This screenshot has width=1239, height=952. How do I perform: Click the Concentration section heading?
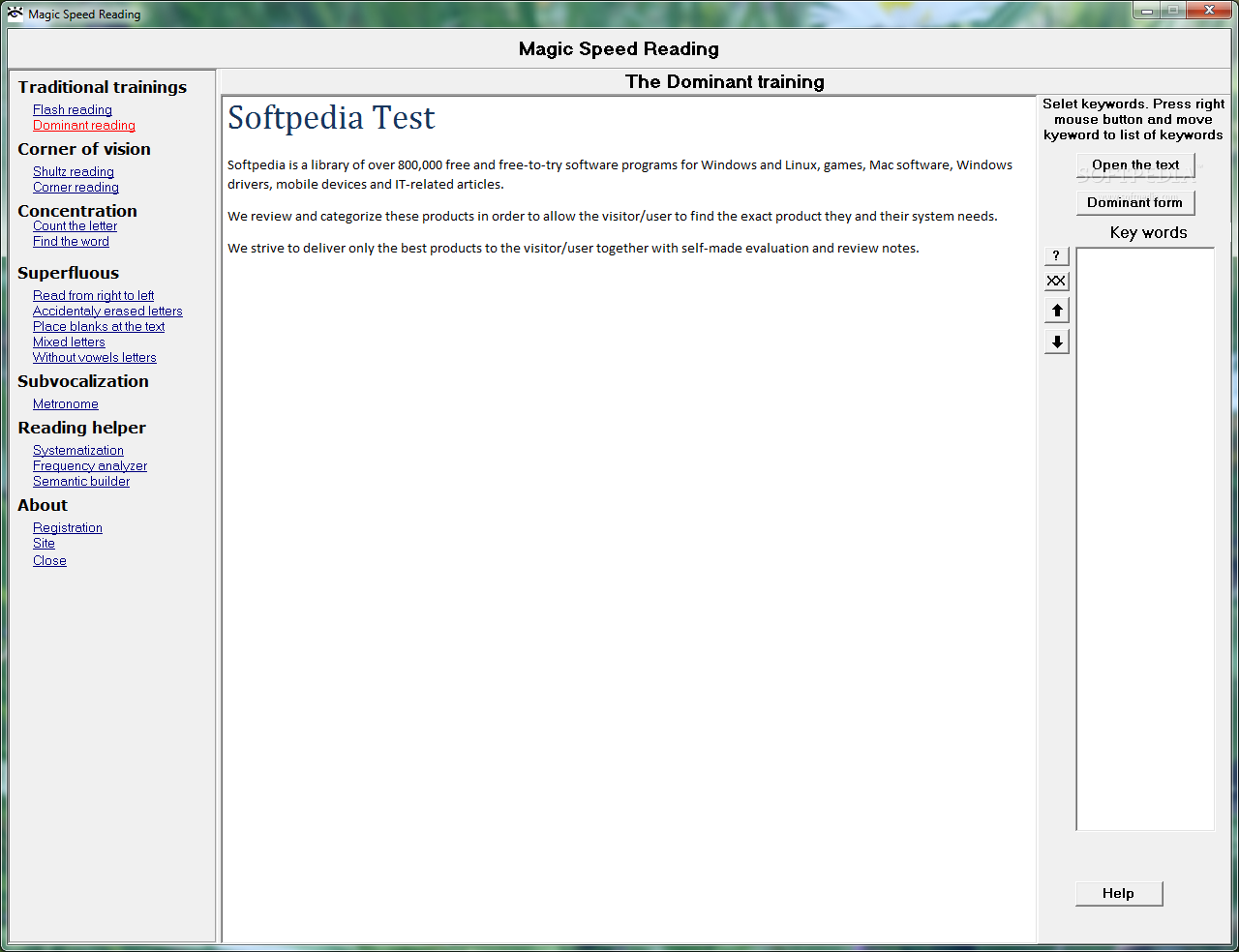click(x=77, y=211)
